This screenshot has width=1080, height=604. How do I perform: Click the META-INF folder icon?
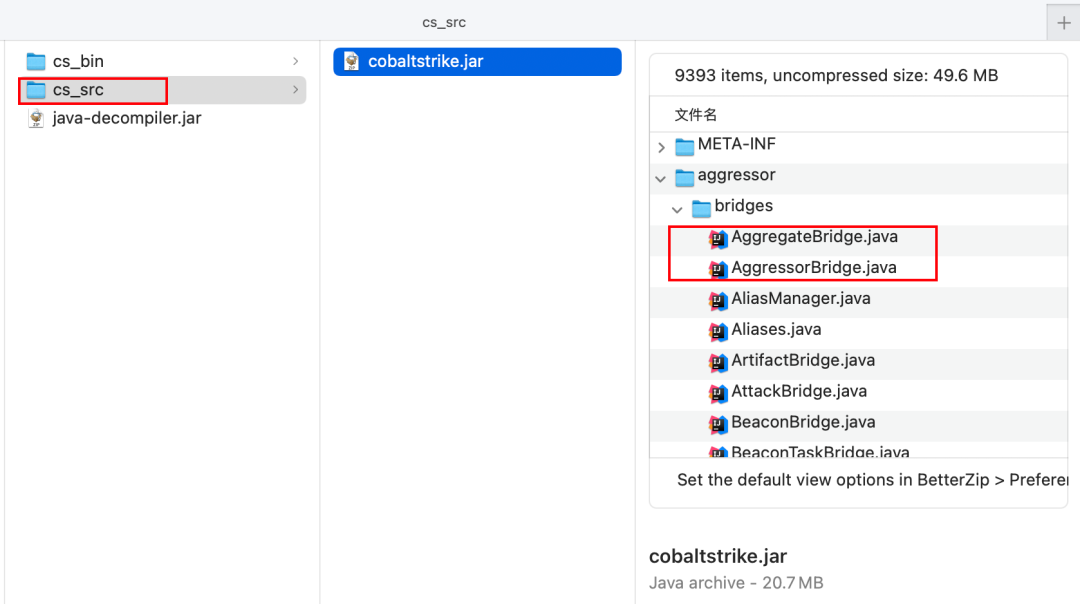coord(684,146)
